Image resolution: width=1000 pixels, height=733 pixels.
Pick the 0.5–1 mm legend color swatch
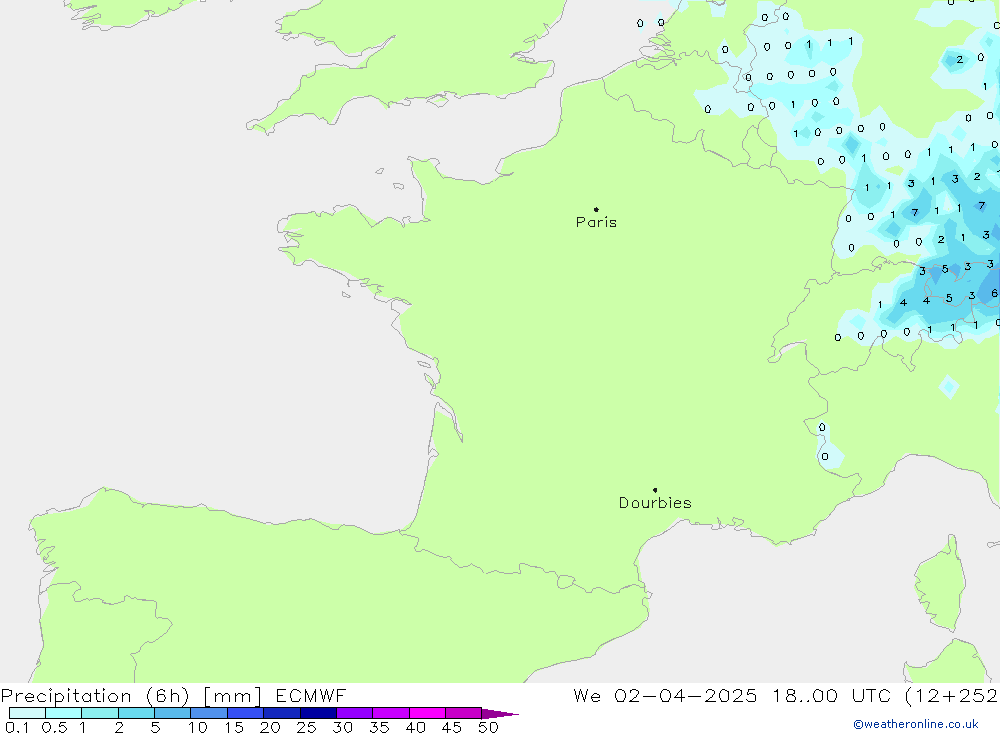point(64,713)
